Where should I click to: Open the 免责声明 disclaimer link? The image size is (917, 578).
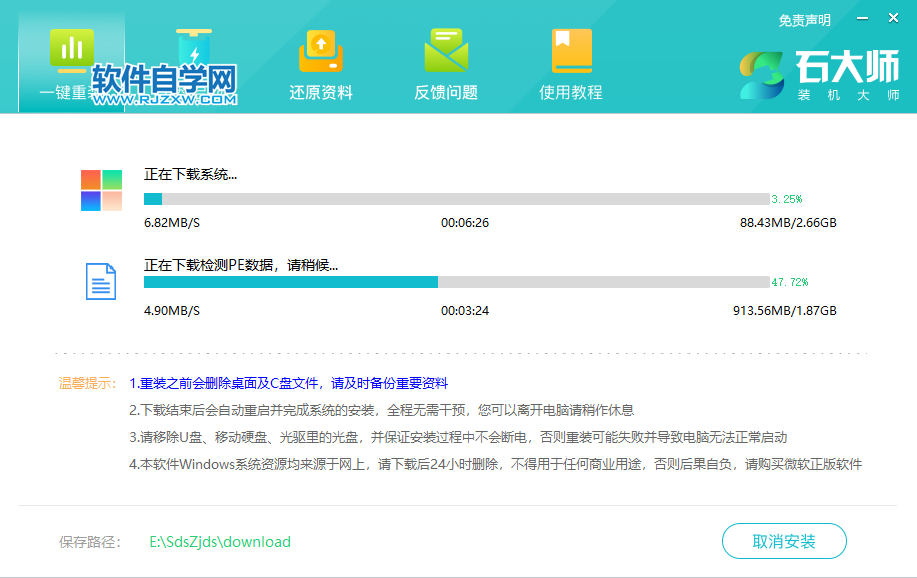(804, 20)
